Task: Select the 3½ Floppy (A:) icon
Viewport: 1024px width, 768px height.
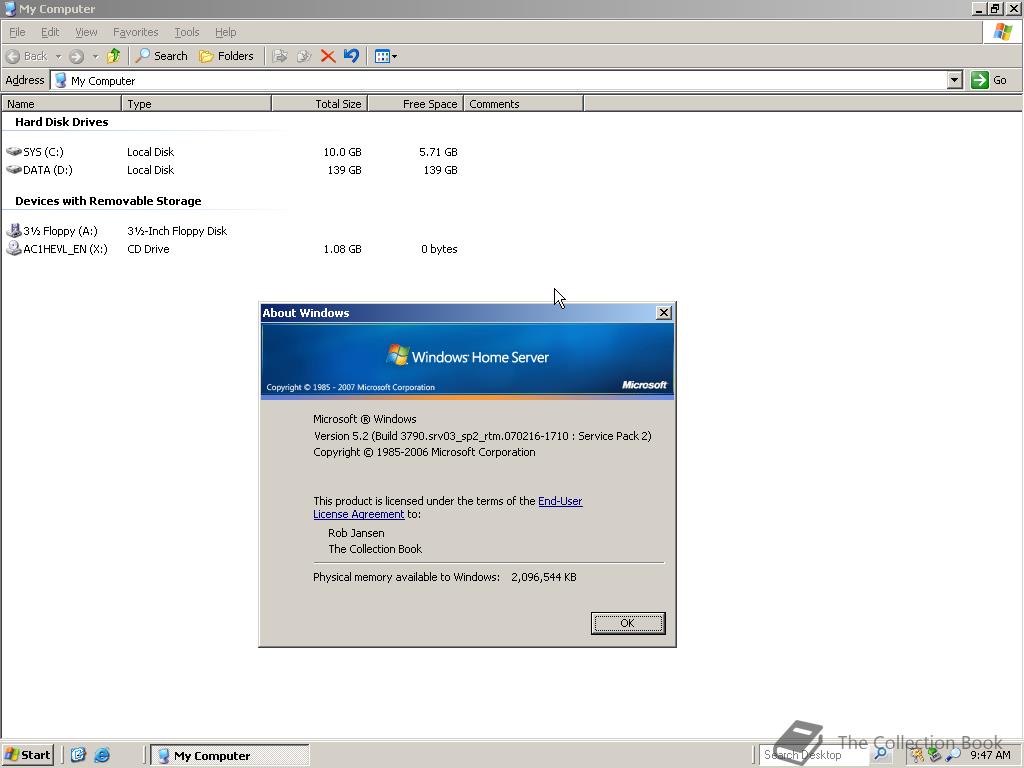Action: [x=14, y=230]
